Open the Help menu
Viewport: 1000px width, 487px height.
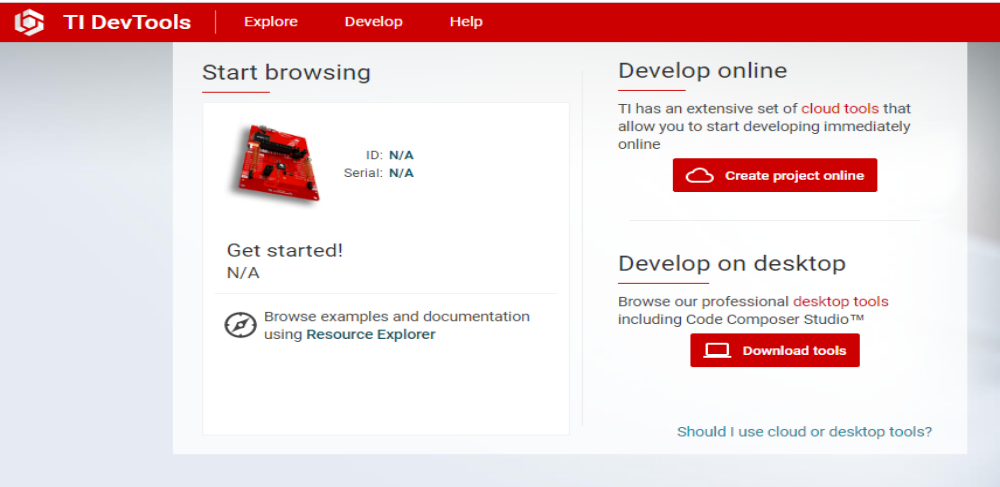(466, 22)
